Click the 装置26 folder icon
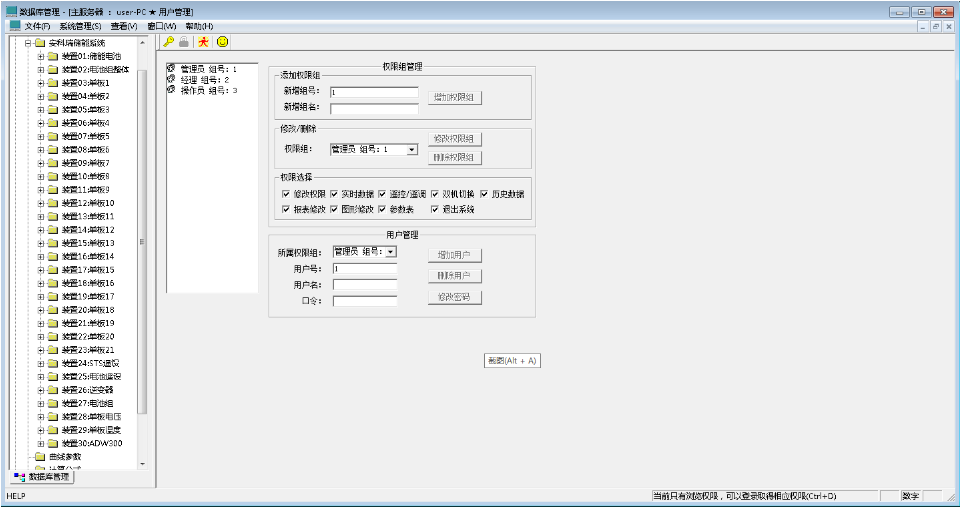Image resolution: width=962 pixels, height=510 pixels. click(53, 390)
